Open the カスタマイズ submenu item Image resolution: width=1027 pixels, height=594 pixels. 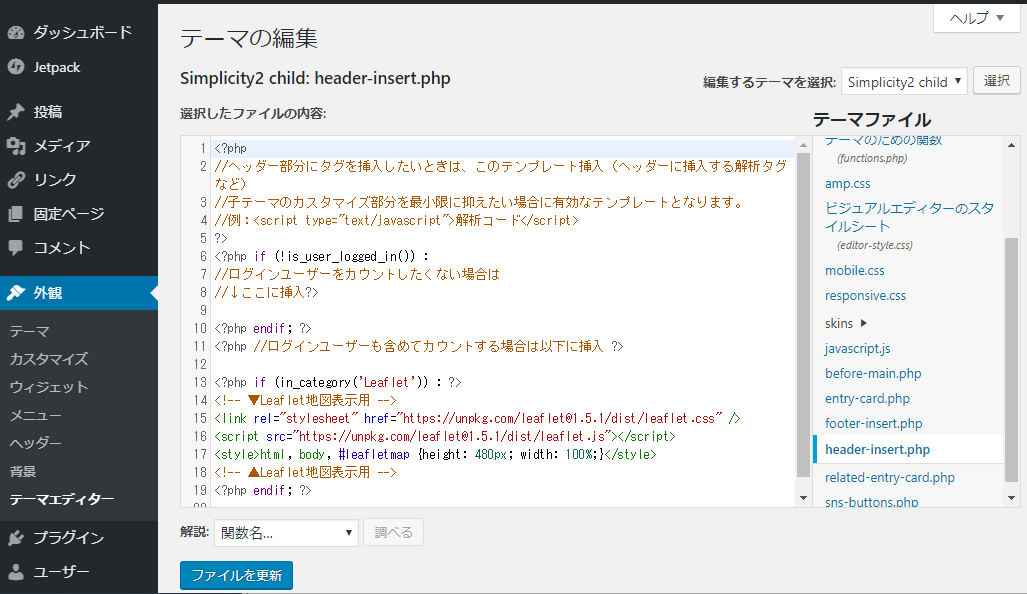pos(49,359)
